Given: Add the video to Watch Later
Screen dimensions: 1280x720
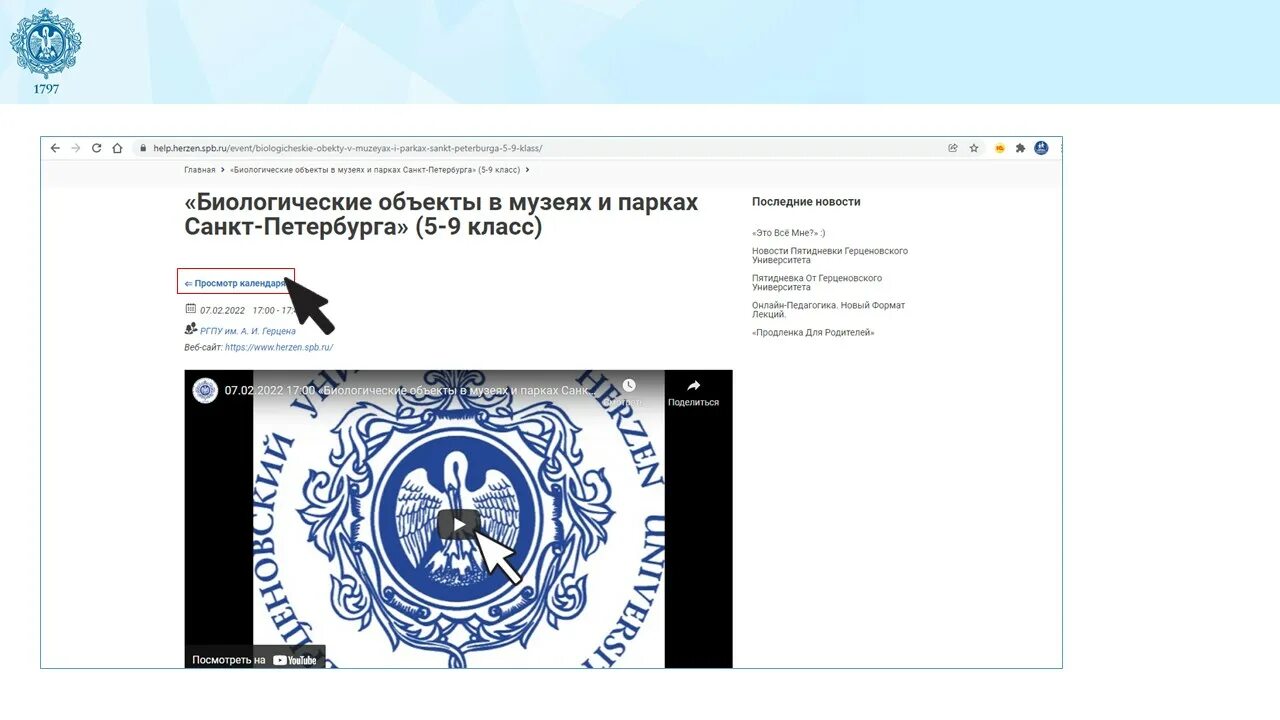Looking at the screenshot, I should [629, 384].
